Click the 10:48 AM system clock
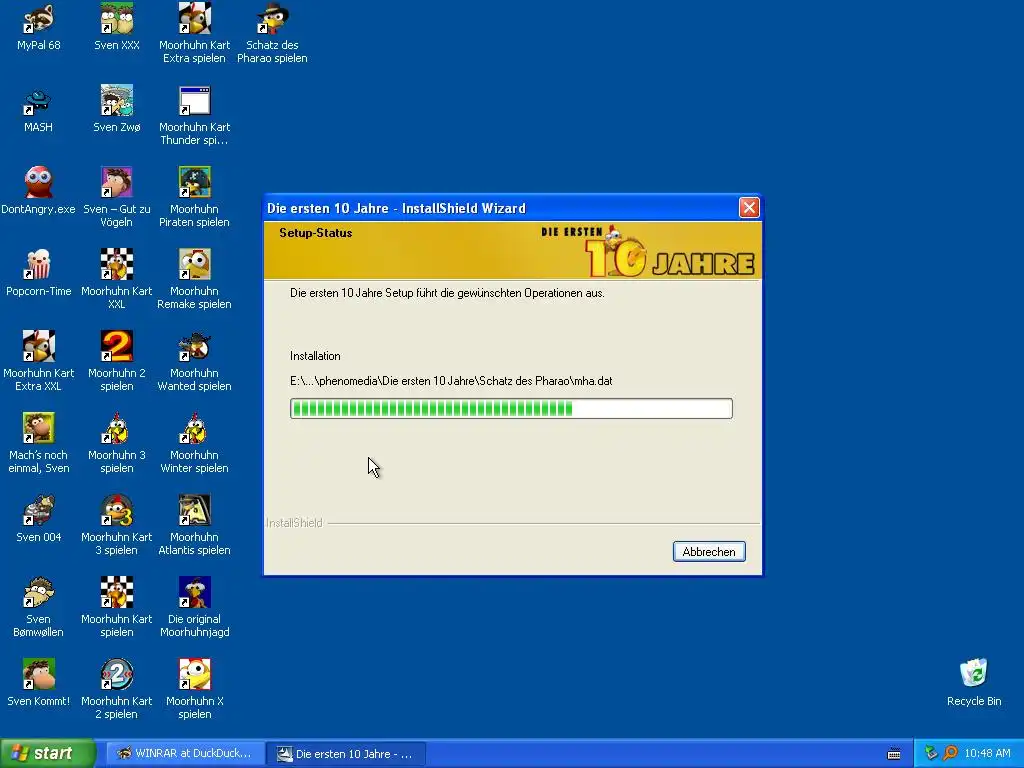The image size is (1024, 768). point(987,754)
